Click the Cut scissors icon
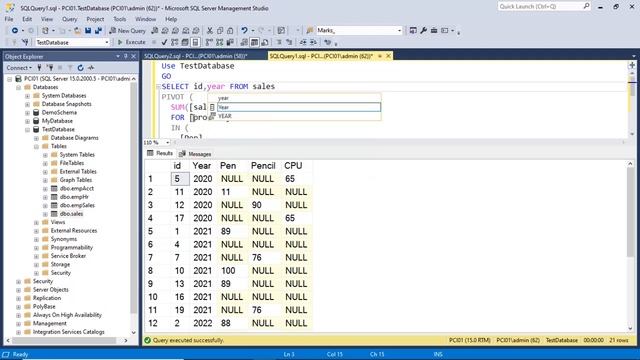The image size is (640, 360). pyautogui.click(x=210, y=31)
